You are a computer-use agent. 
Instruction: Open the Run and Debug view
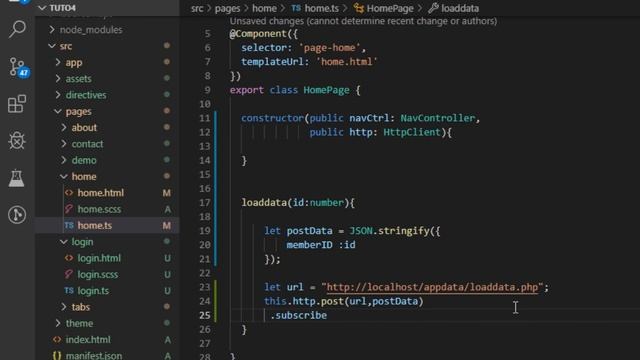coord(17,140)
